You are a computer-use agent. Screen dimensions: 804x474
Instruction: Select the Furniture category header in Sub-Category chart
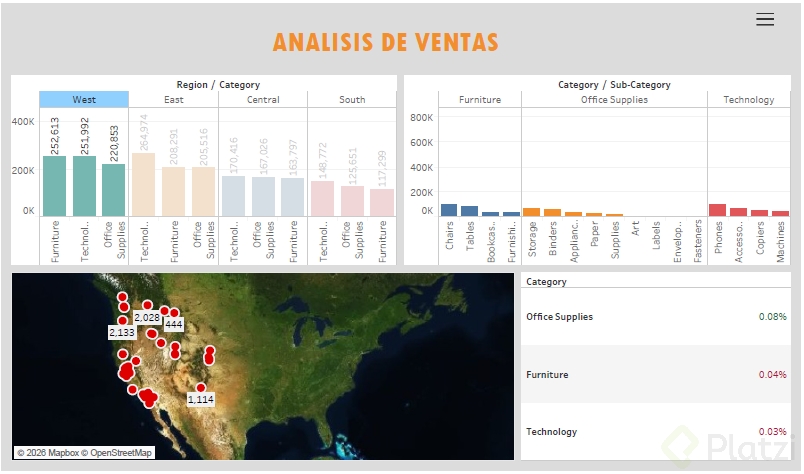(x=480, y=100)
